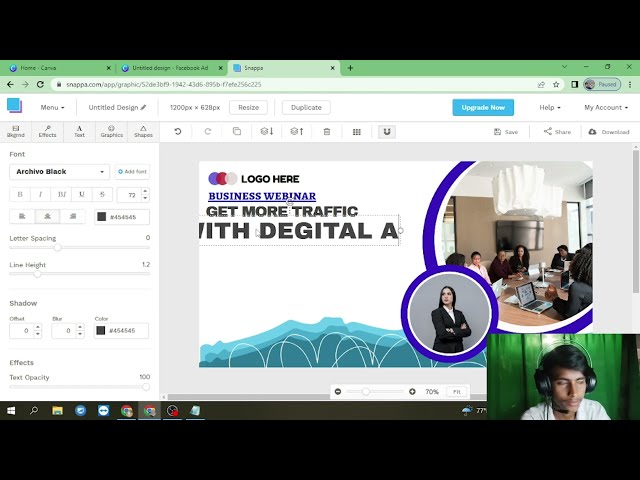This screenshot has height=480, width=640.
Task: Open browser side panel icon
Action: (x=574, y=84)
